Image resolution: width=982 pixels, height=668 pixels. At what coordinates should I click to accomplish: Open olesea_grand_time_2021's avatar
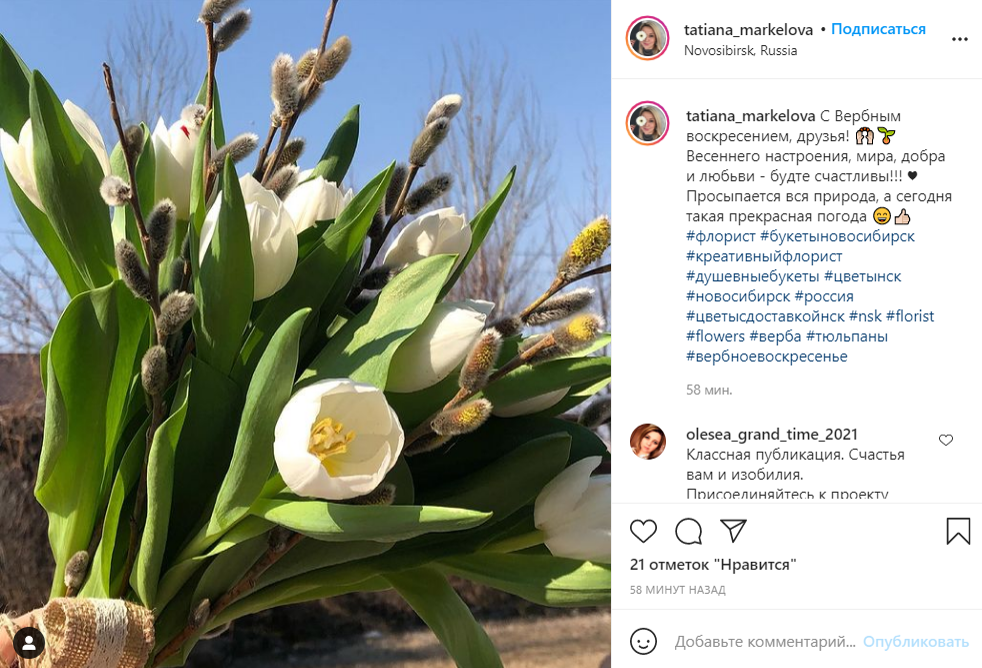tap(648, 441)
